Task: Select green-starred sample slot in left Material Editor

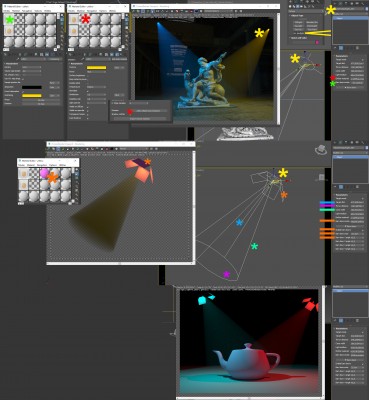Action: (x=9, y=20)
